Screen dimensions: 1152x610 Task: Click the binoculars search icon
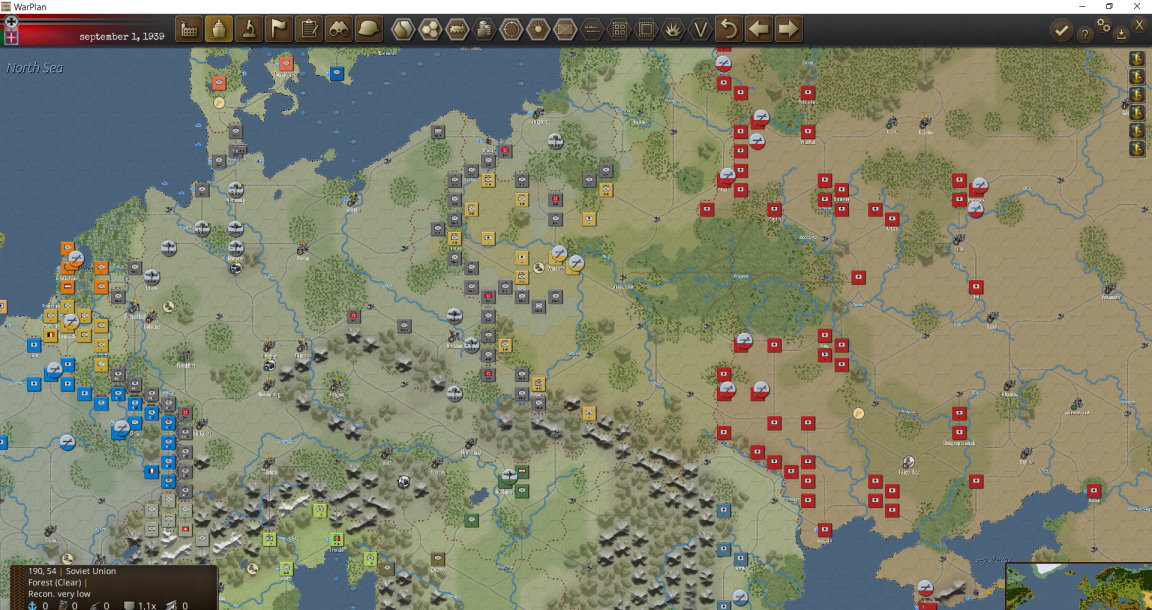point(339,29)
